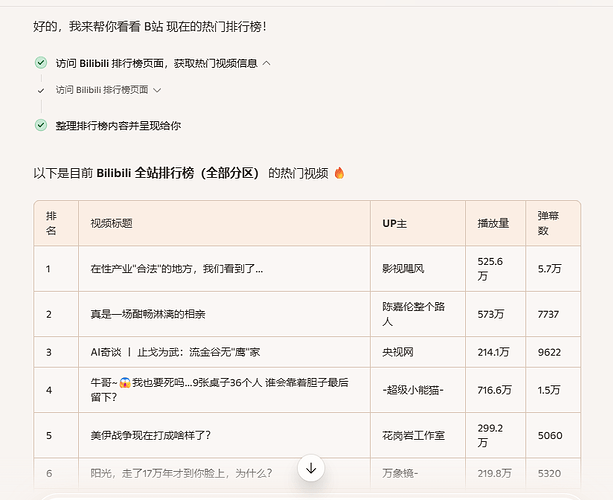This screenshot has height=500, width=613.
Task: Click play count 716.6万
Action: [494, 390]
